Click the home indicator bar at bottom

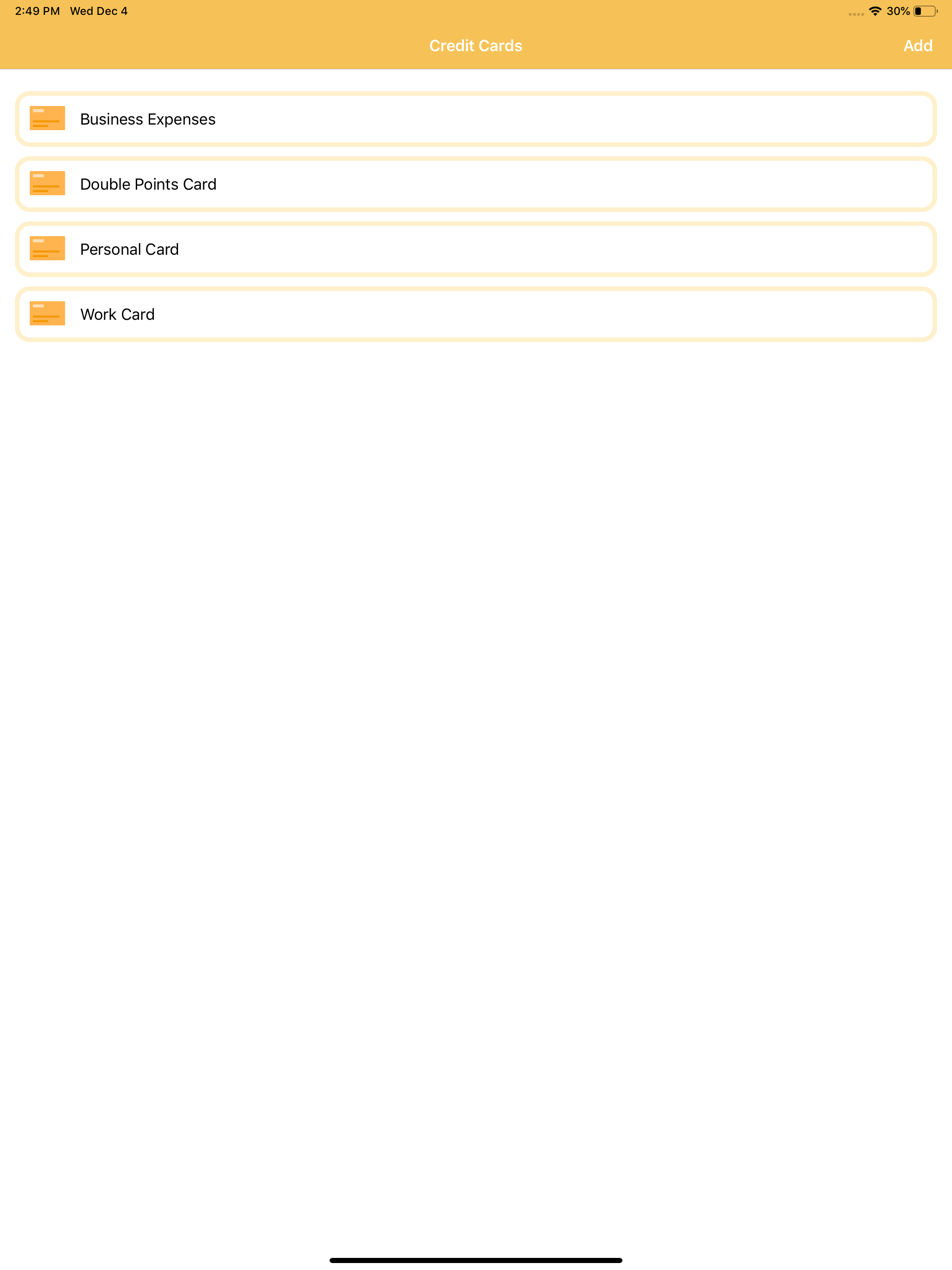coord(476,1259)
